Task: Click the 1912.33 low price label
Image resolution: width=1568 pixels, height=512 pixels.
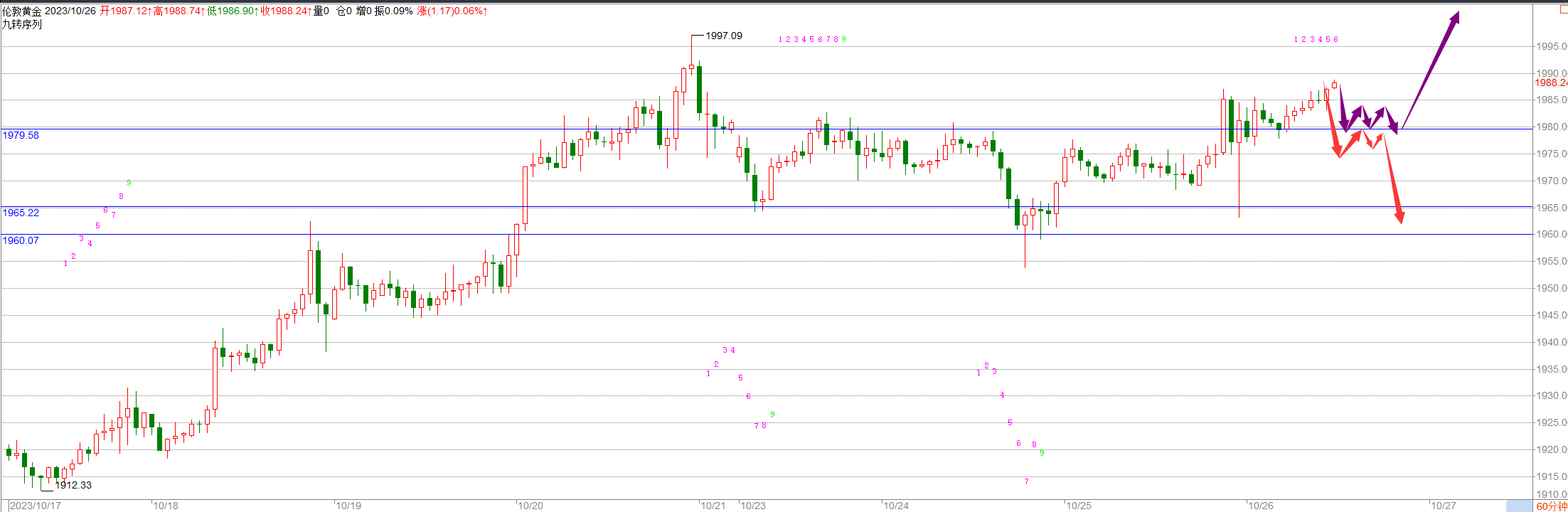Action: [73, 485]
